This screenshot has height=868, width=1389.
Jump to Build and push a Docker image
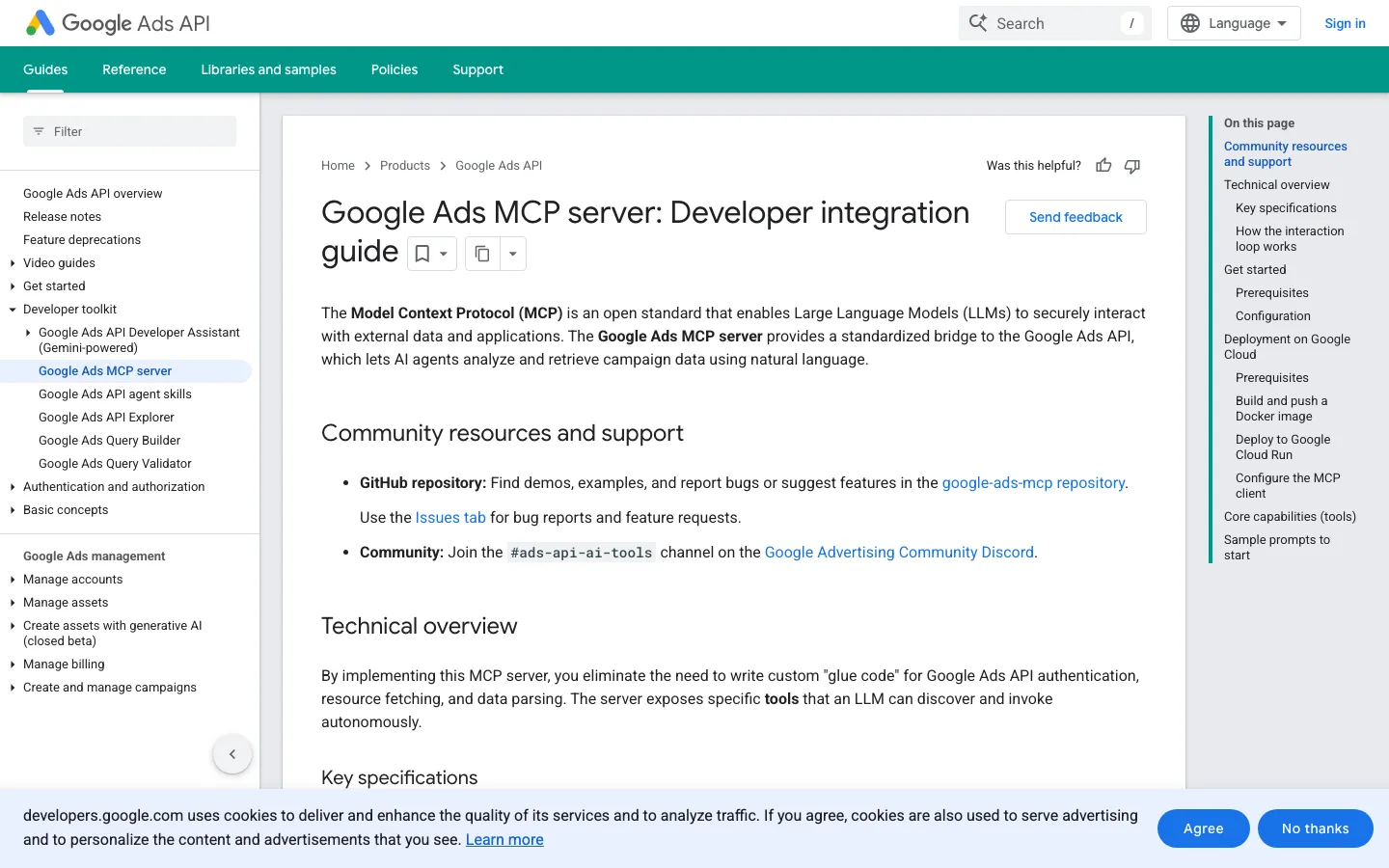(x=1281, y=409)
